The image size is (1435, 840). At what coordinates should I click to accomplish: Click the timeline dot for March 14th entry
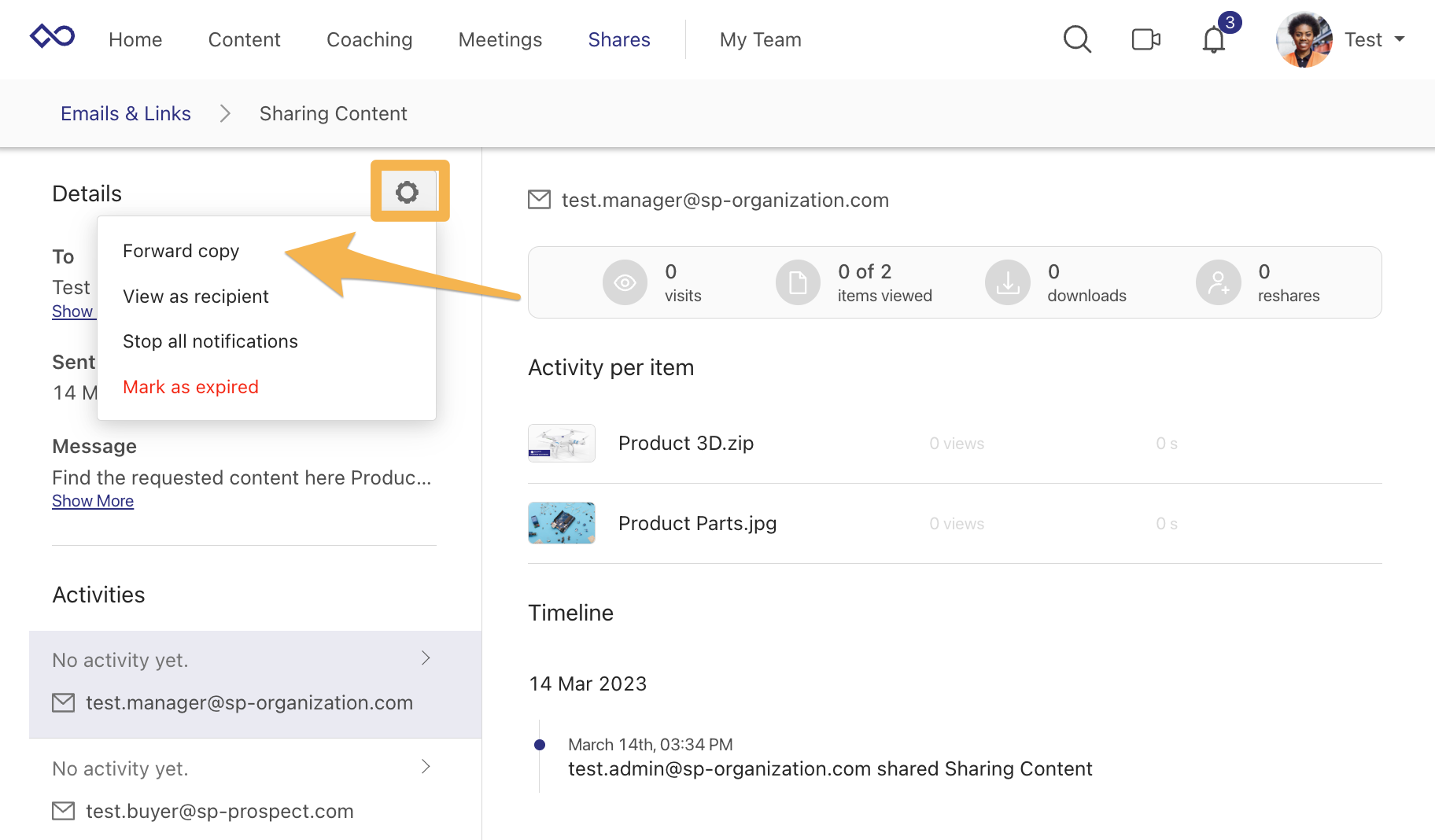540,744
